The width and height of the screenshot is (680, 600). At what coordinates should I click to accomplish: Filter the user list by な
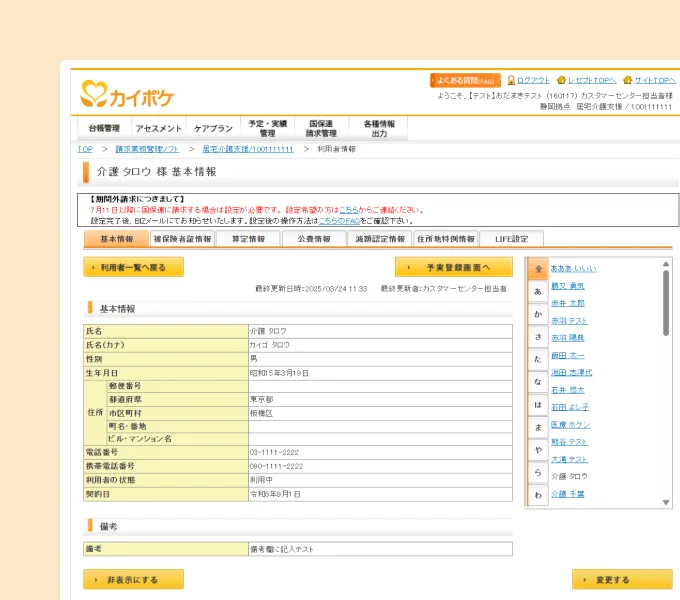538,382
